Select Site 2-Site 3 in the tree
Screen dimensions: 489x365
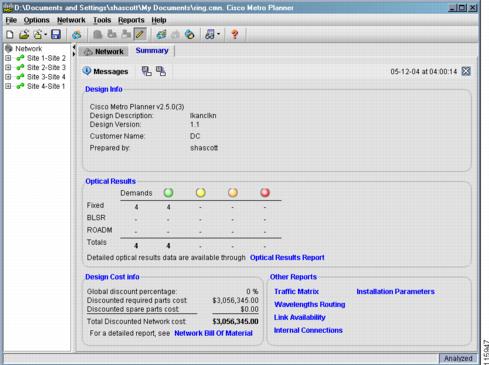point(46,68)
